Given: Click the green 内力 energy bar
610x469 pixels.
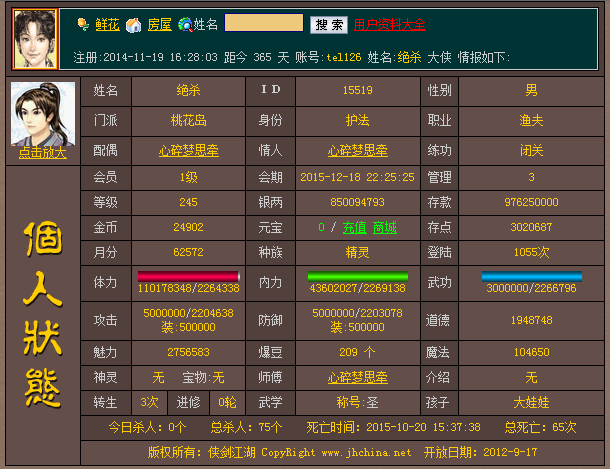Looking at the screenshot, I should click(x=358, y=276).
